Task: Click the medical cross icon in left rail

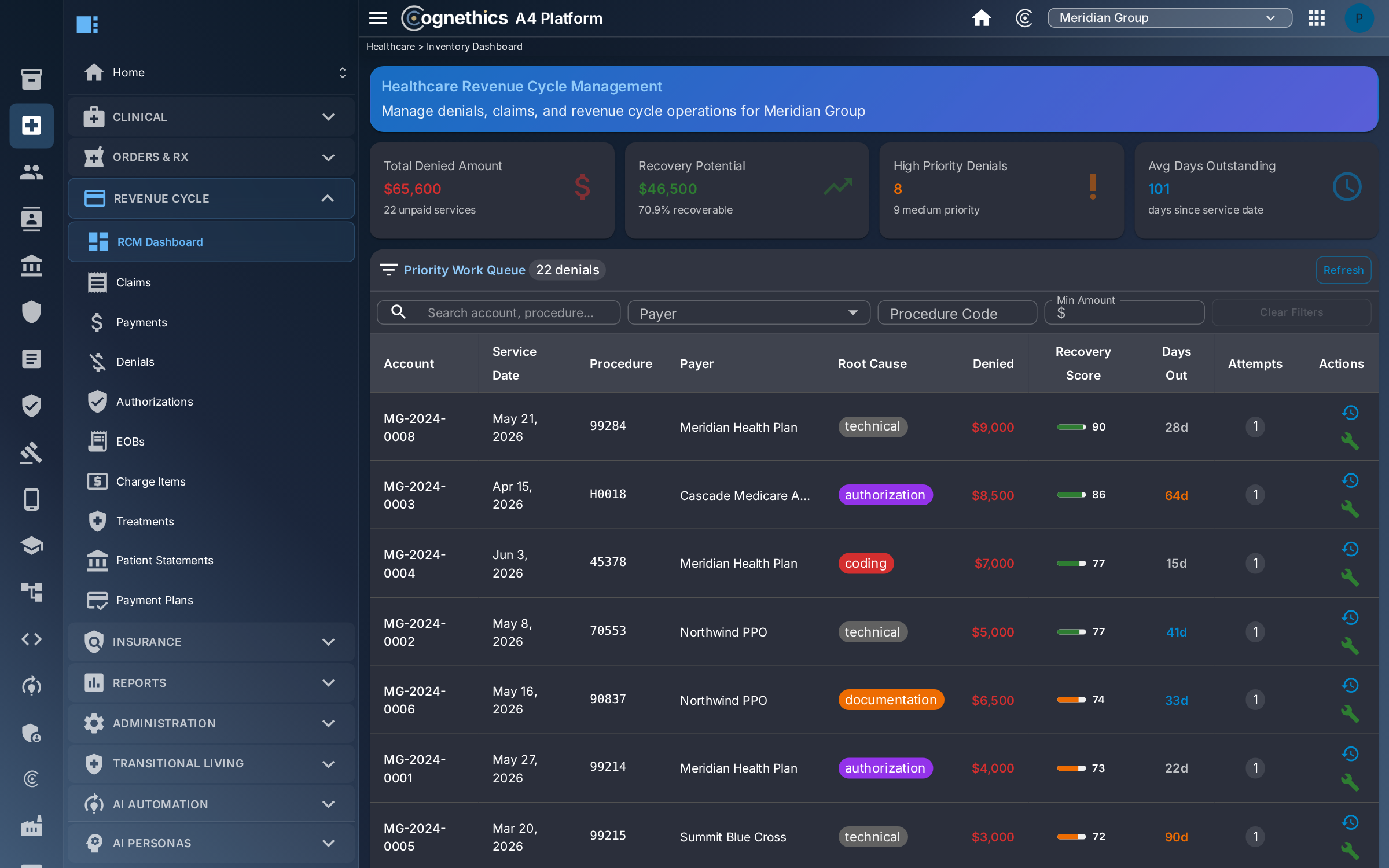Action: point(31,126)
